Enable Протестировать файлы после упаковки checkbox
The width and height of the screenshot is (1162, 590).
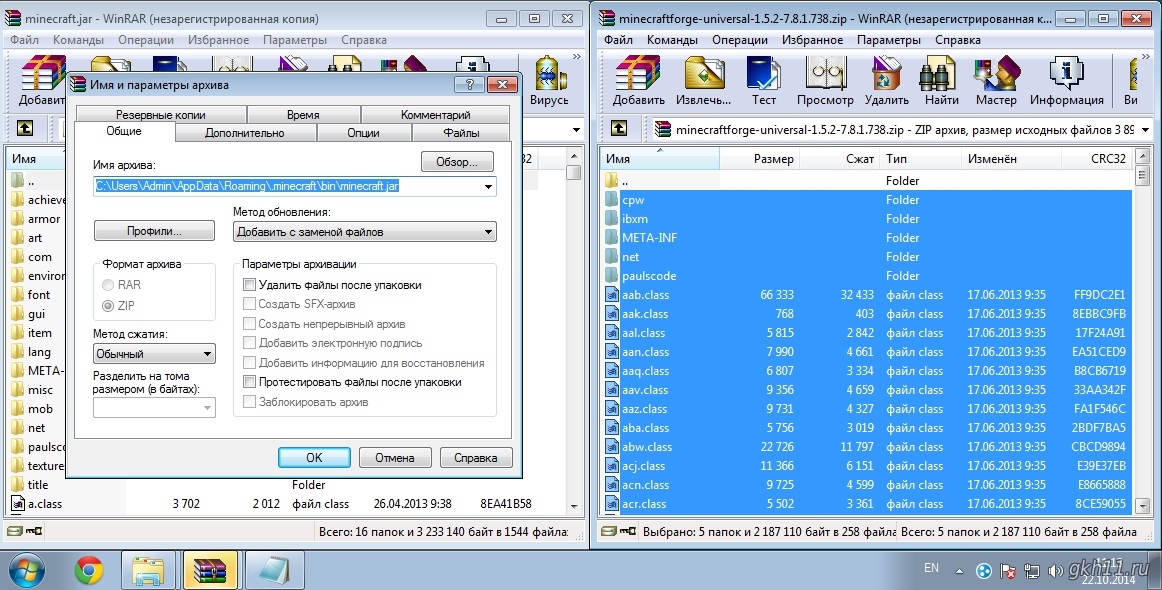coord(250,382)
